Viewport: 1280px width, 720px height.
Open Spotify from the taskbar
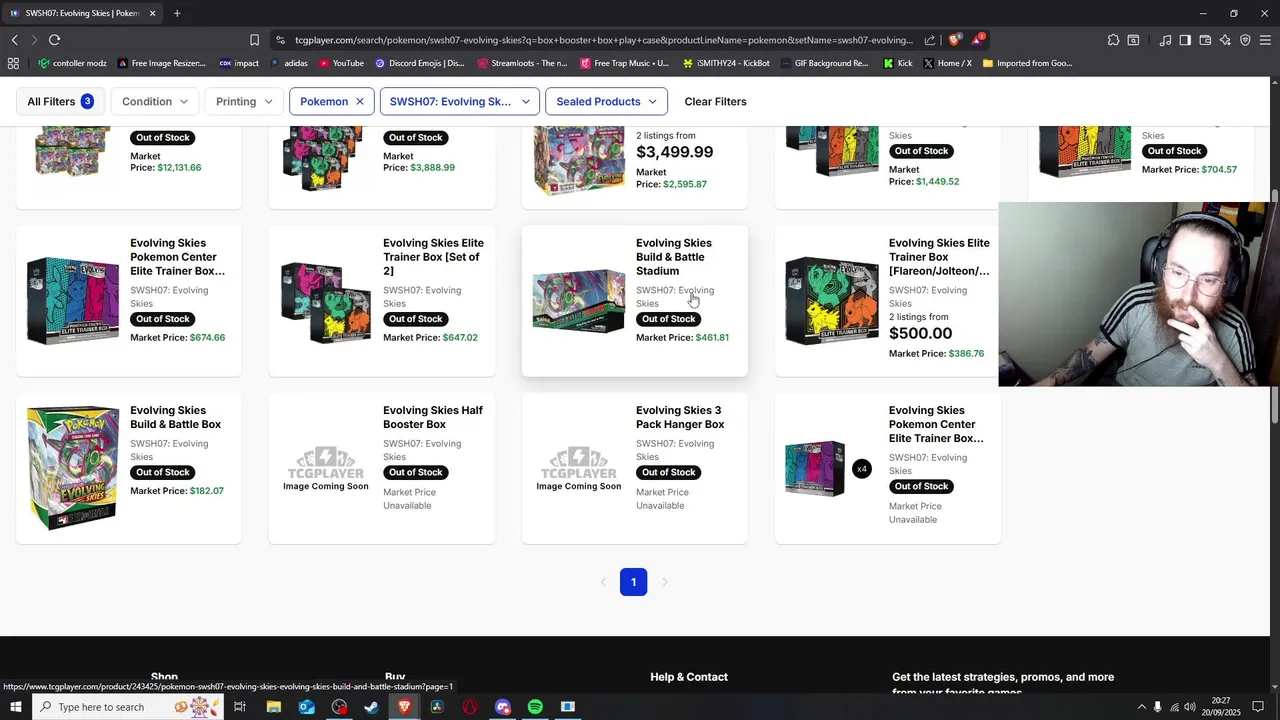coord(535,707)
